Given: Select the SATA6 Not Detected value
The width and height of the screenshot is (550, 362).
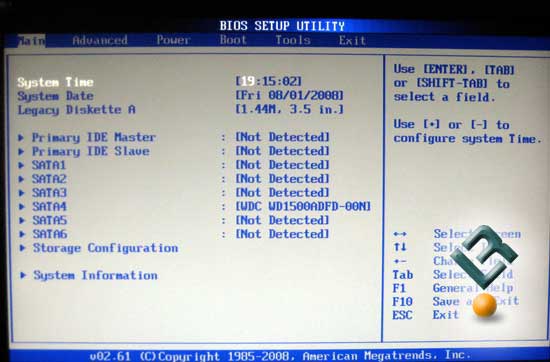Looking at the screenshot, I should (x=282, y=234).
